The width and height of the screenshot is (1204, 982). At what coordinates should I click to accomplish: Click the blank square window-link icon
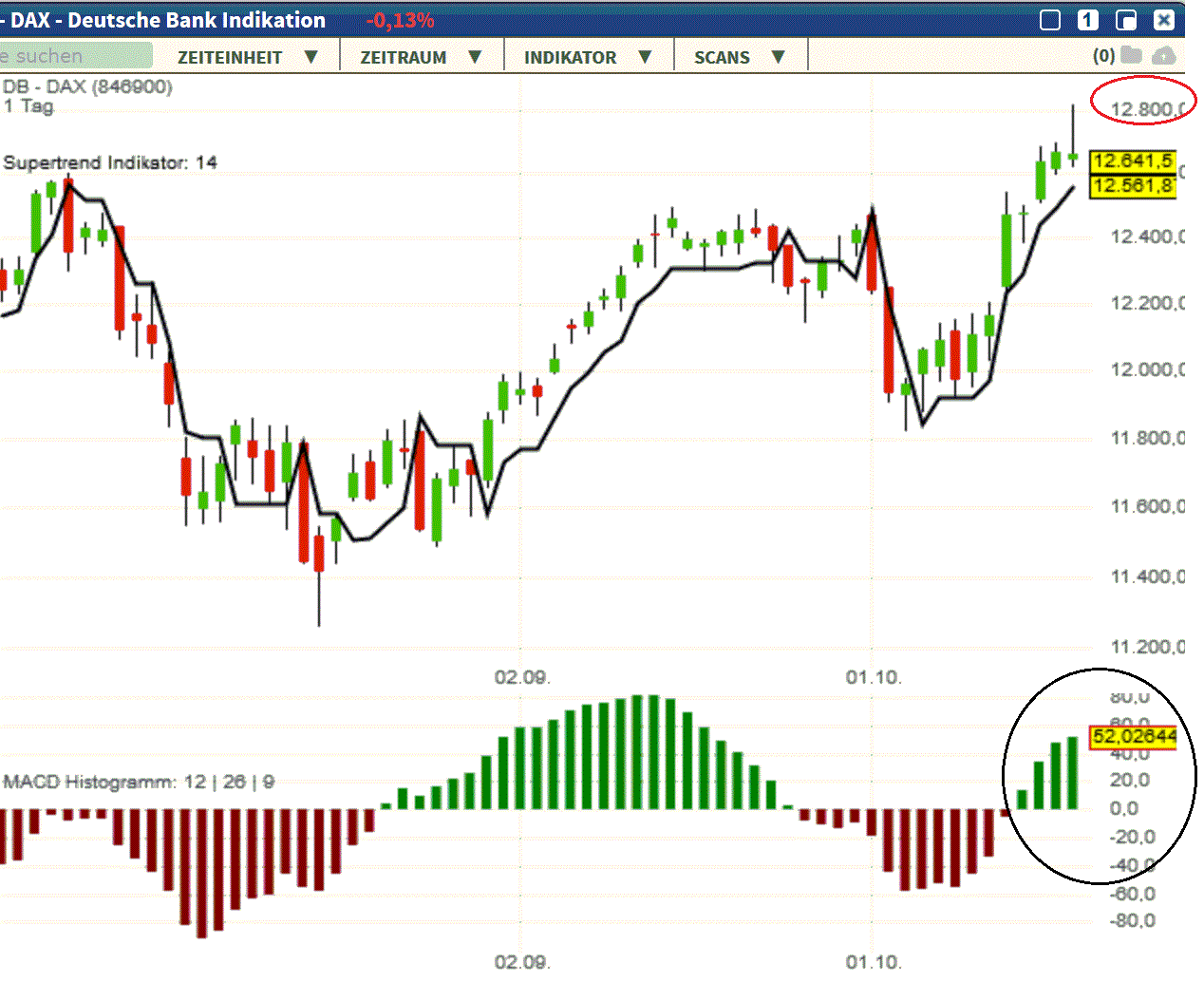point(1050,20)
